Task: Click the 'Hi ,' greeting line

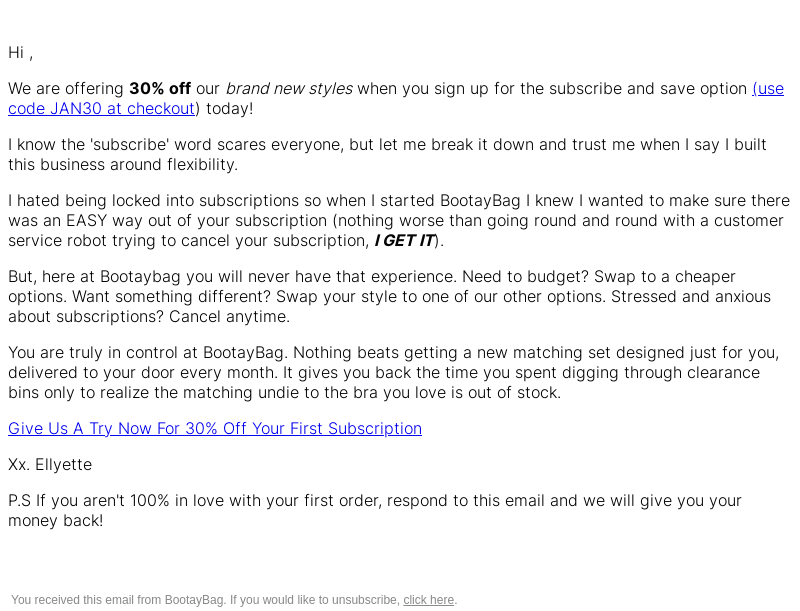Action: click(20, 53)
